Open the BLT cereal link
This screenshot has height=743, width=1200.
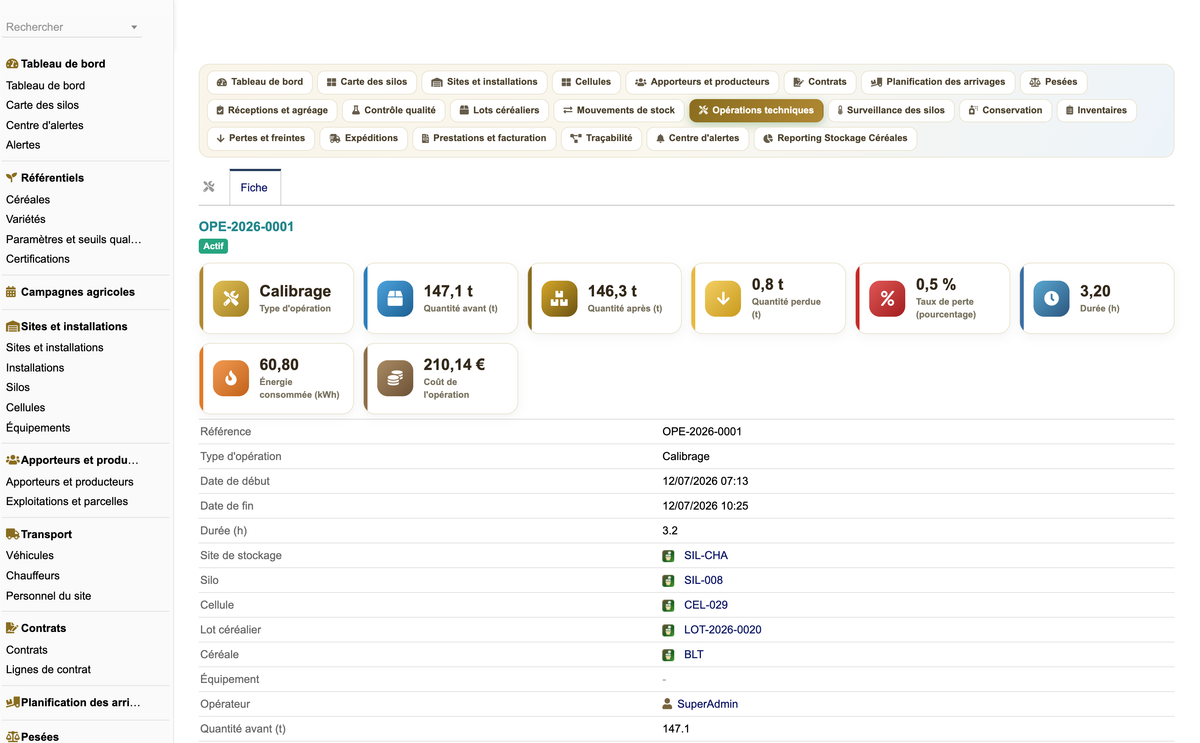pos(694,655)
